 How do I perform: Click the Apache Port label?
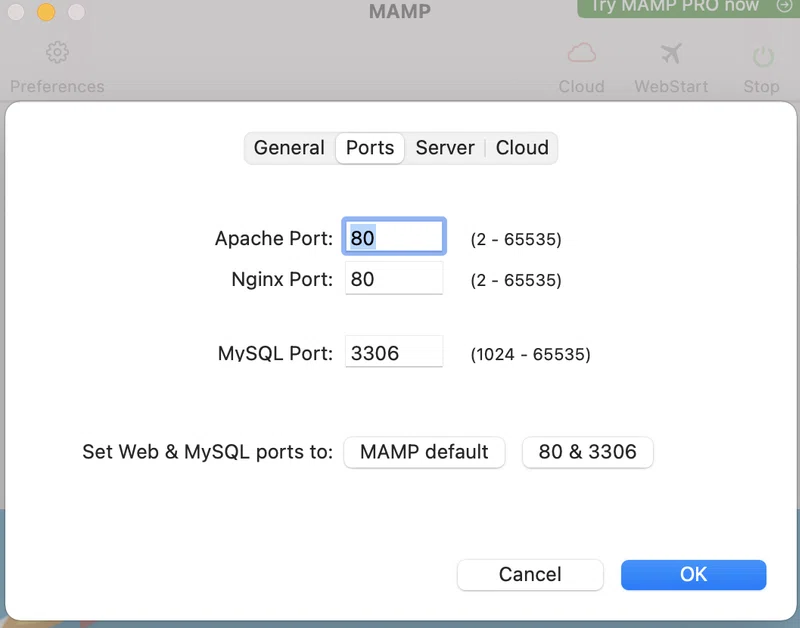pos(273,239)
